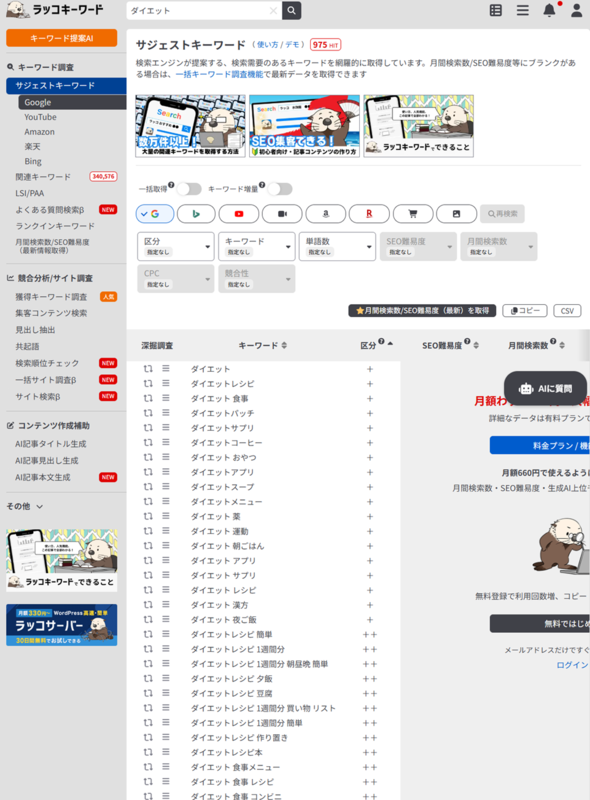Open 大量の関連キーワードを取得する方法 banner
This screenshot has width=590, height=800.
click(190, 126)
